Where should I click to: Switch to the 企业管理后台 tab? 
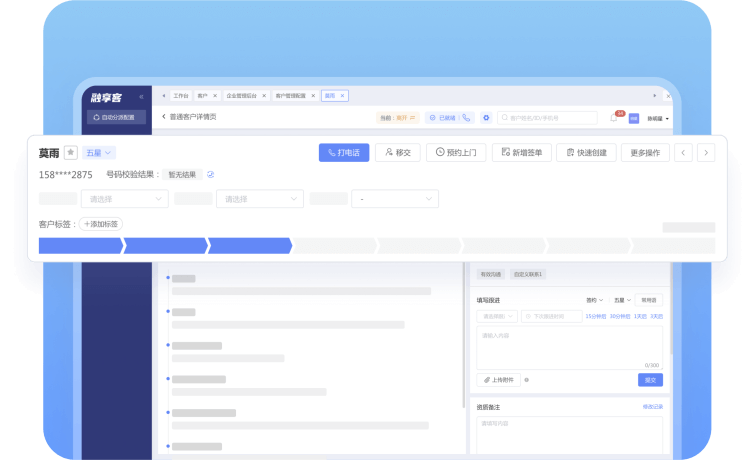coord(241,96)
